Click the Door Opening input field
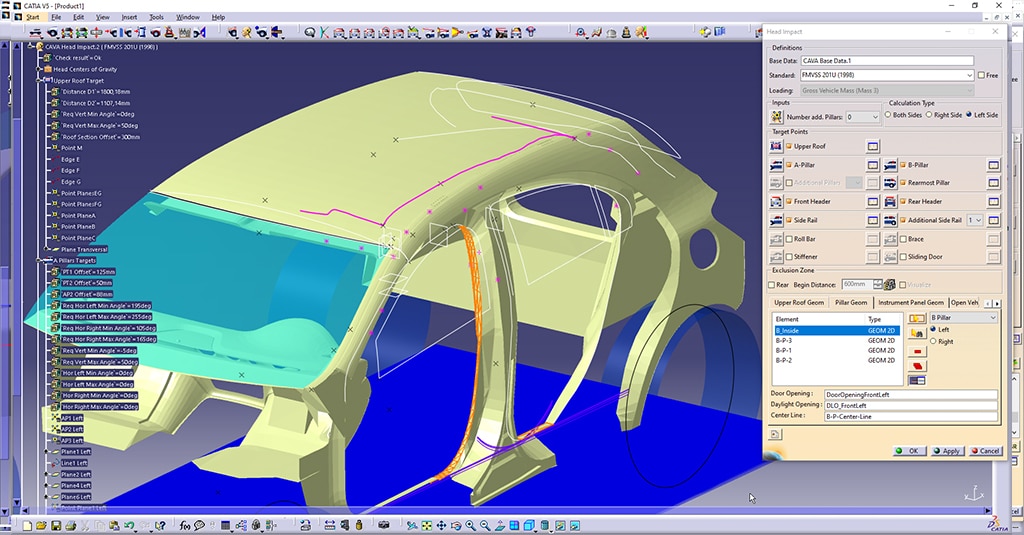This screenshot has width=1024, height=535. pos(910,395)
